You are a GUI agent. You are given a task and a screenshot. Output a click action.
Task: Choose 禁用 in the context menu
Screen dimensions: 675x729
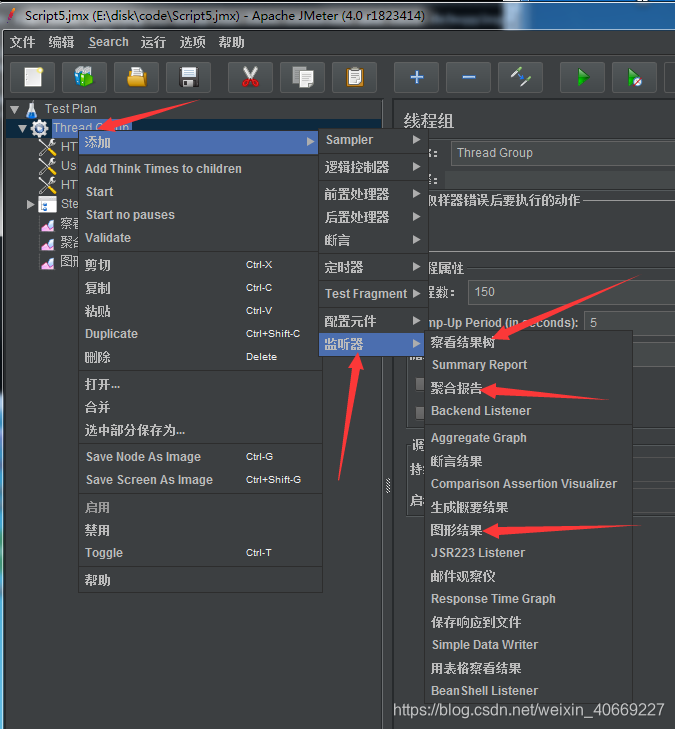pyautogui.click(x=199, y=530)
